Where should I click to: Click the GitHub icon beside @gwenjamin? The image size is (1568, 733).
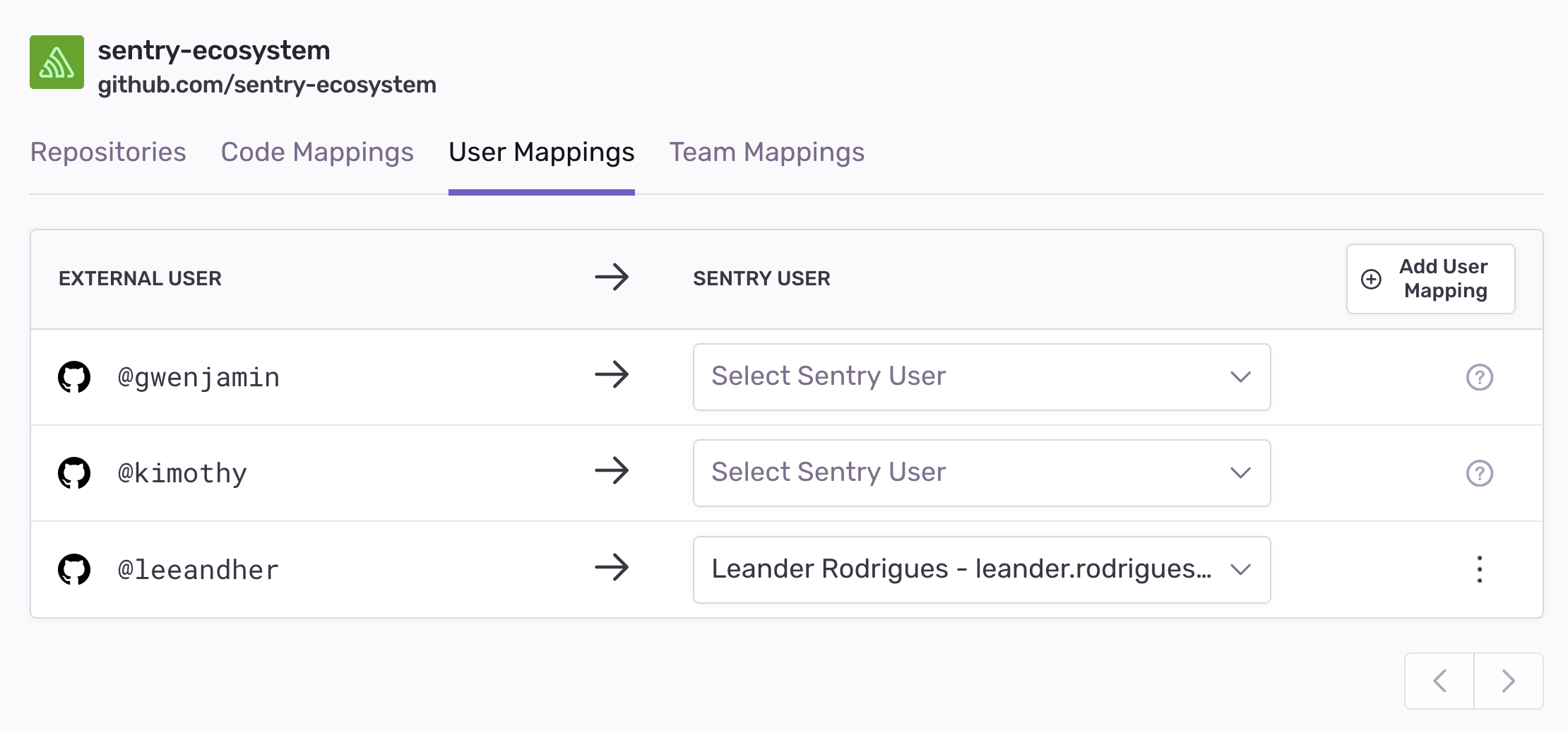74,377
